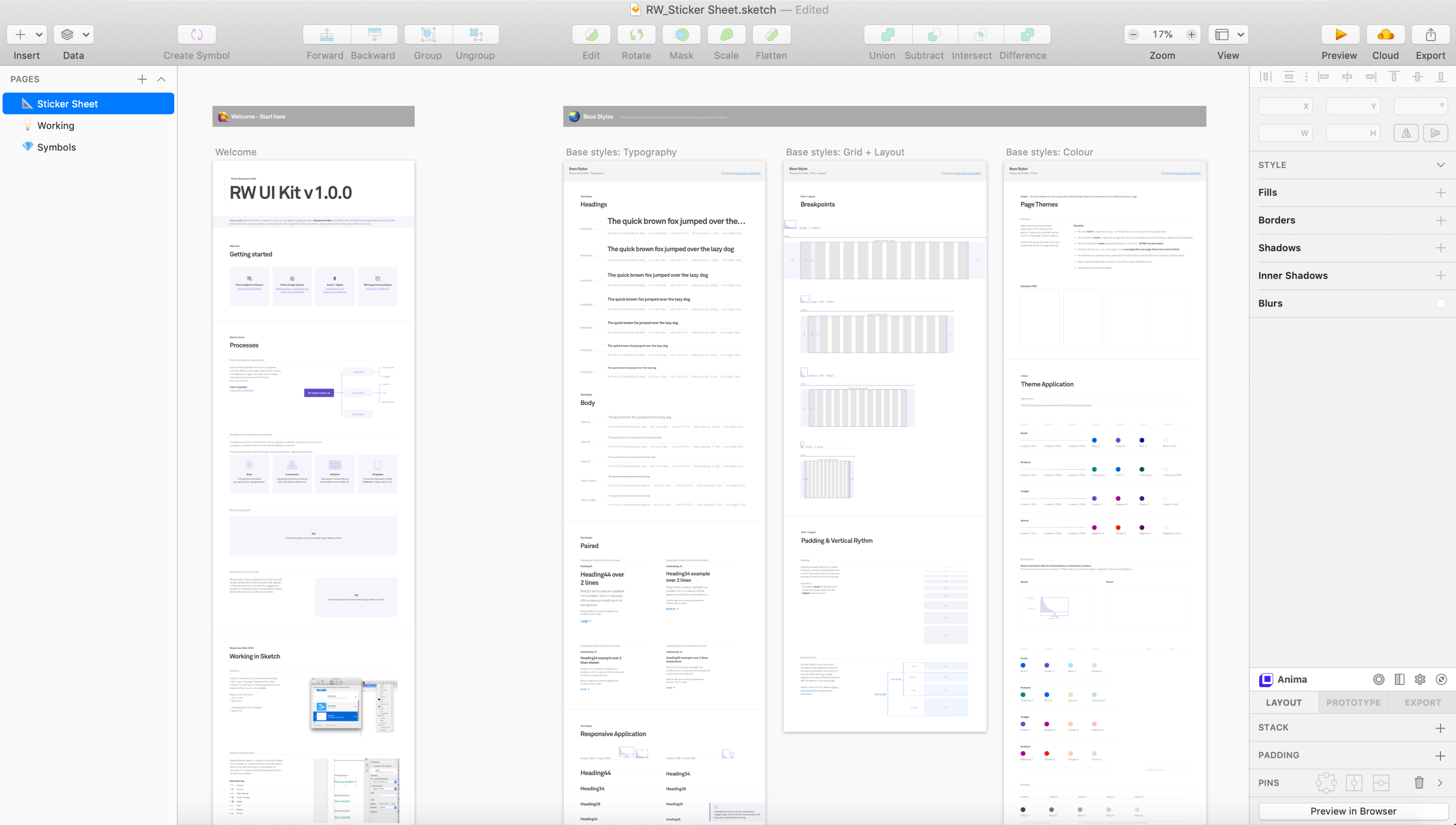Add a STACK in Anima

tap(1441, 728)
